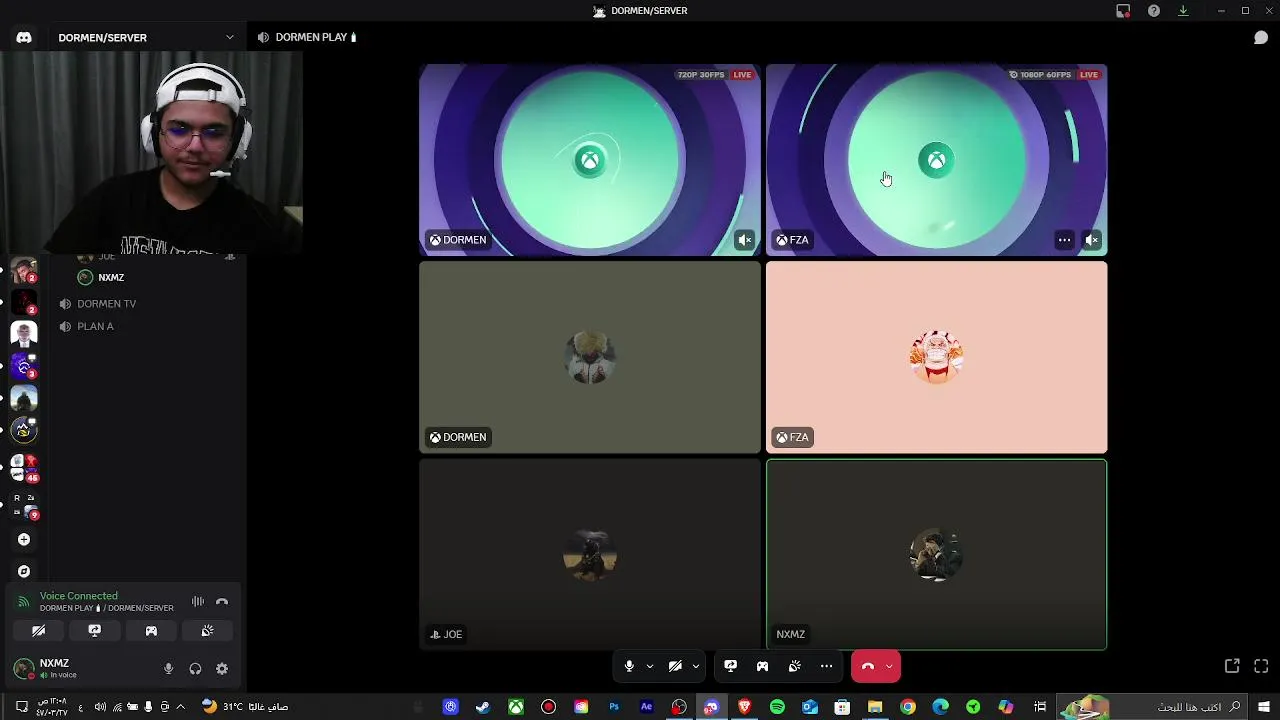Open disconnect options arrow

889,666
